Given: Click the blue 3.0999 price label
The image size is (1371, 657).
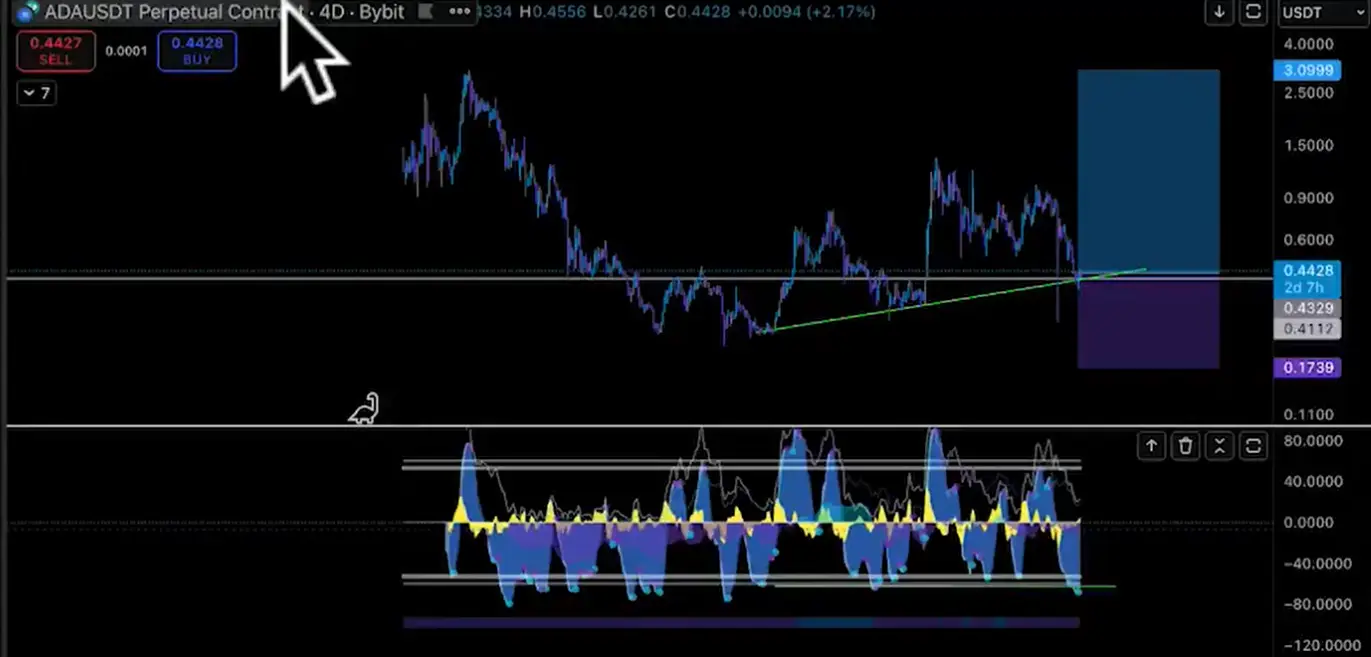Looking at the screenshot, I should point(1305,70).
